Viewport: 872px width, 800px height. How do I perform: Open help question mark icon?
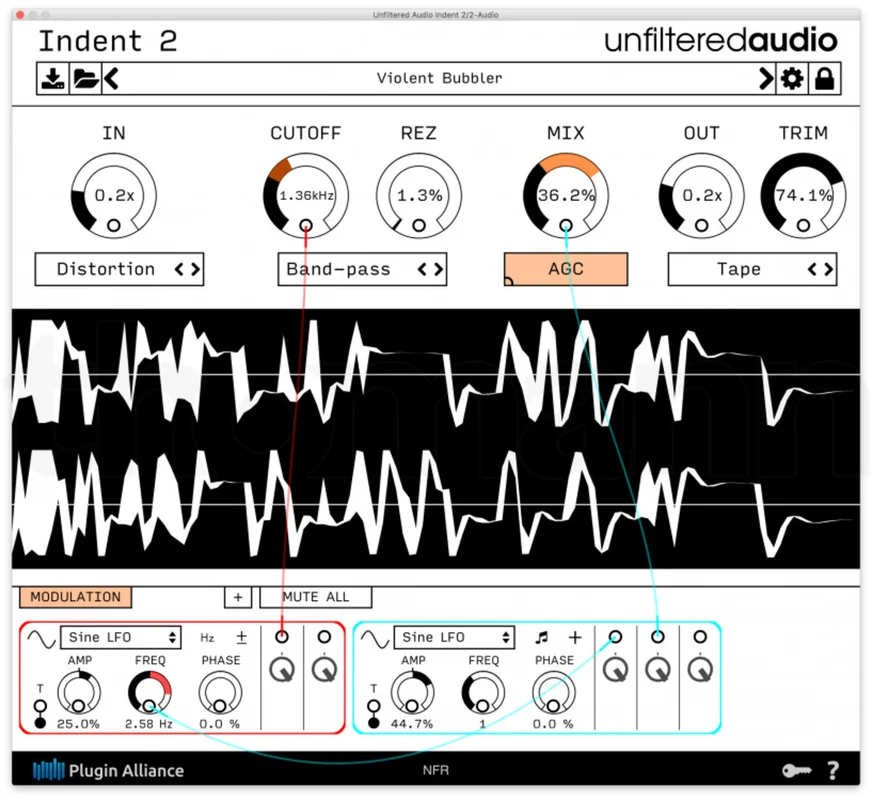pyautogui.click(x=833, y=771)
